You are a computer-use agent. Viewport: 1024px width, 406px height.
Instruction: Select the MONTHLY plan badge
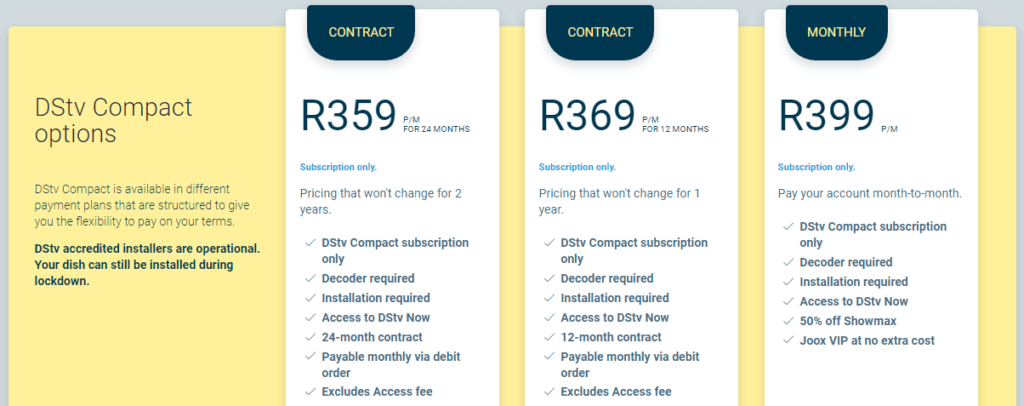837,32
